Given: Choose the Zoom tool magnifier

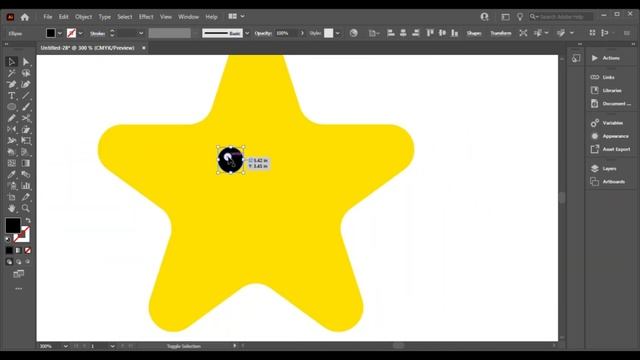Looking at the screenshot, I should [x=26, y=208].
